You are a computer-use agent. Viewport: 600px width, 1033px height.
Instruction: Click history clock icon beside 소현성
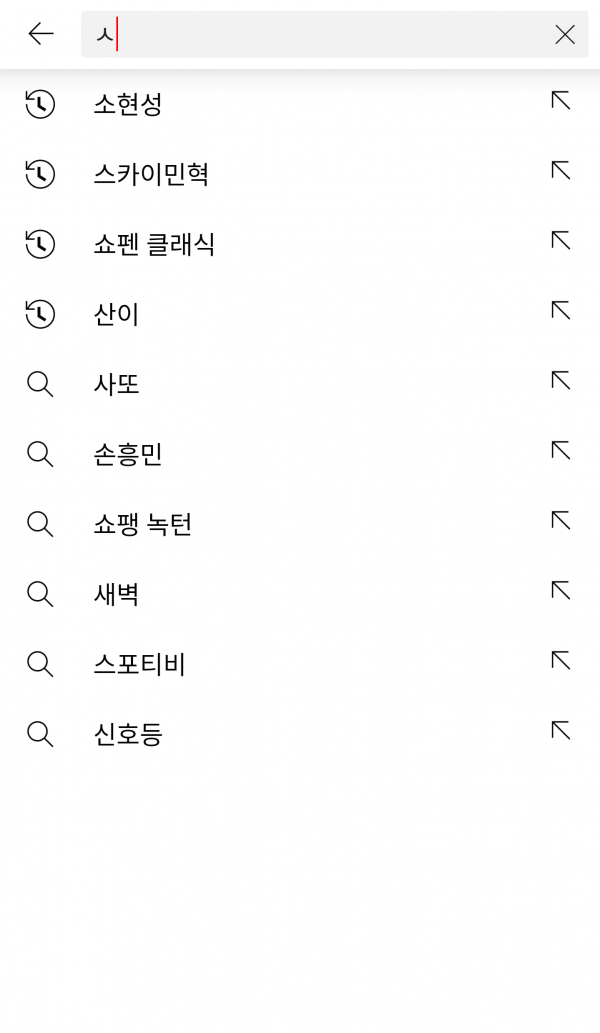click(x=40, y=104)
